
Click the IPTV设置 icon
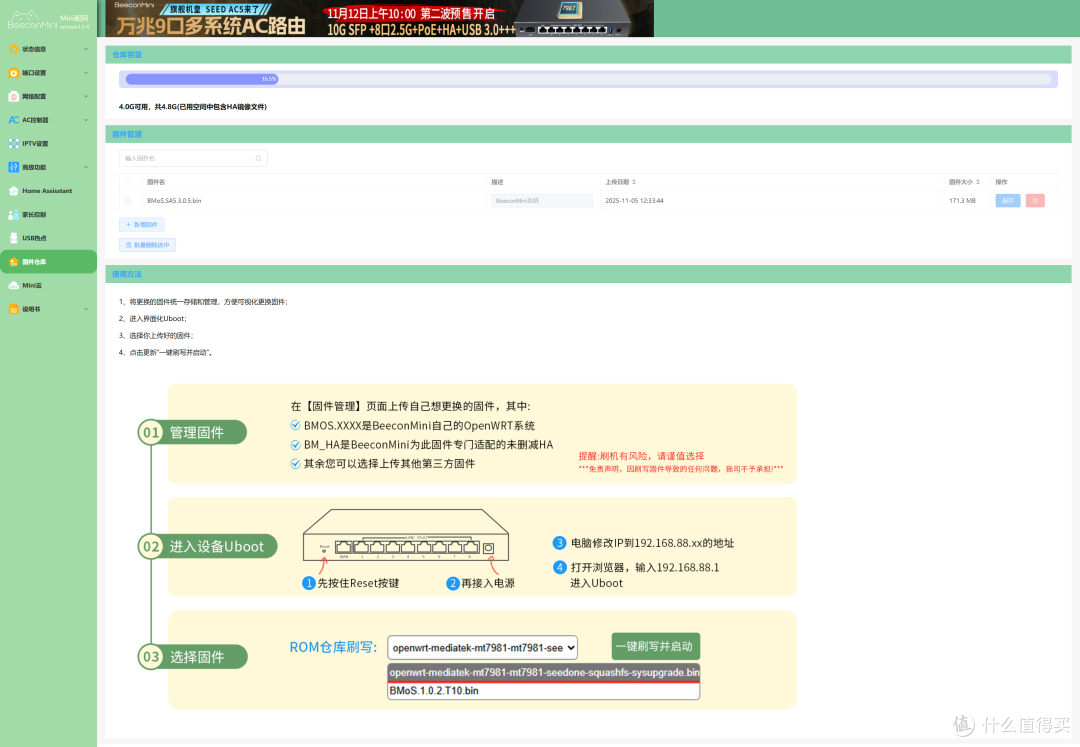[14, 143]
